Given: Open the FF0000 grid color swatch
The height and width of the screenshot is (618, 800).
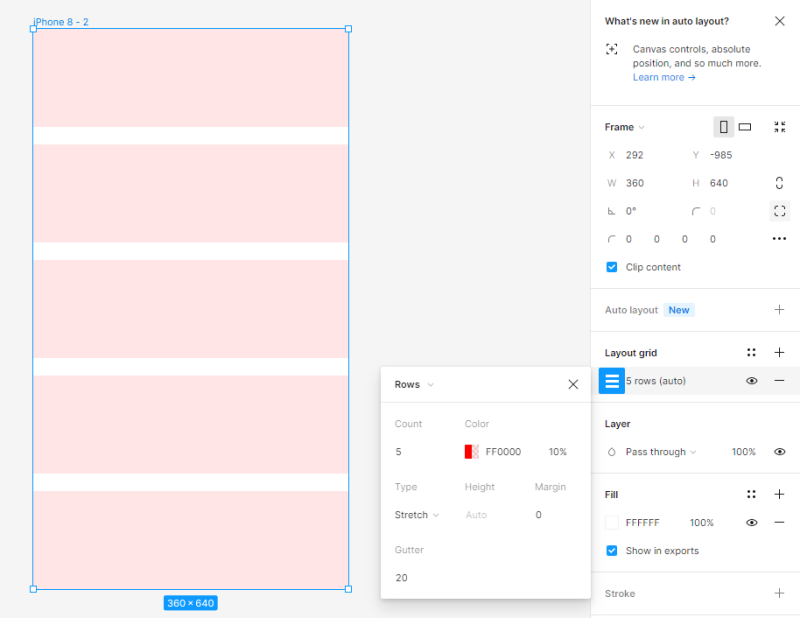Looking at the screenshot, I should (471, 452).
